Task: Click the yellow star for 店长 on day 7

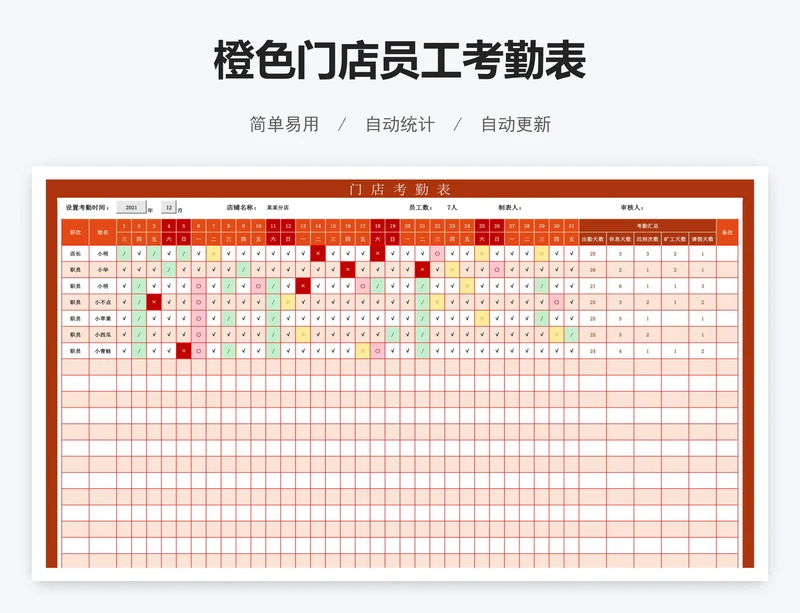Action: coord(213,254)
